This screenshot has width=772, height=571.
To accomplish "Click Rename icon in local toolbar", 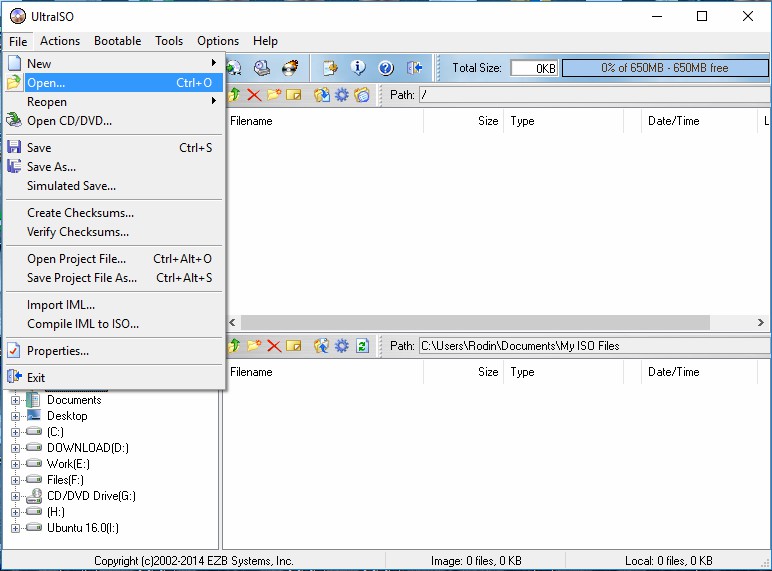I will click(293, 346).
